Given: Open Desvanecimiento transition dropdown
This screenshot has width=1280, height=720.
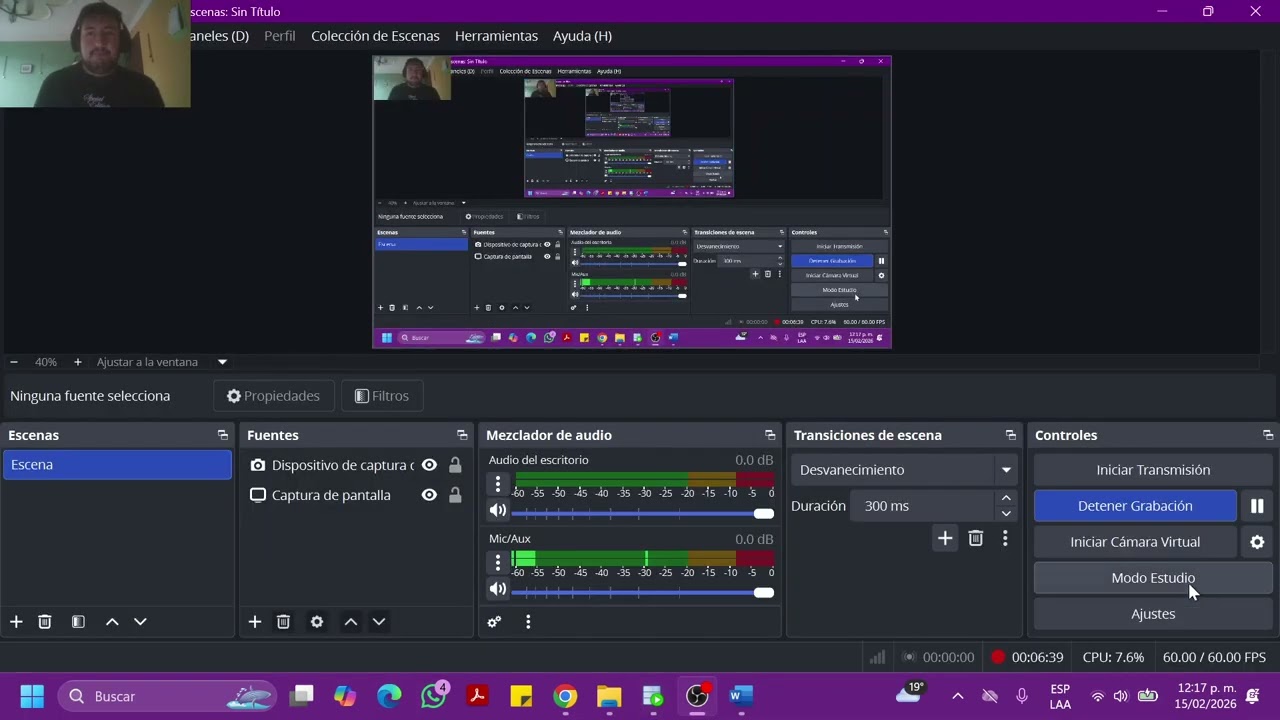Looking at the screenshot, I should click(x=906, y=470).
